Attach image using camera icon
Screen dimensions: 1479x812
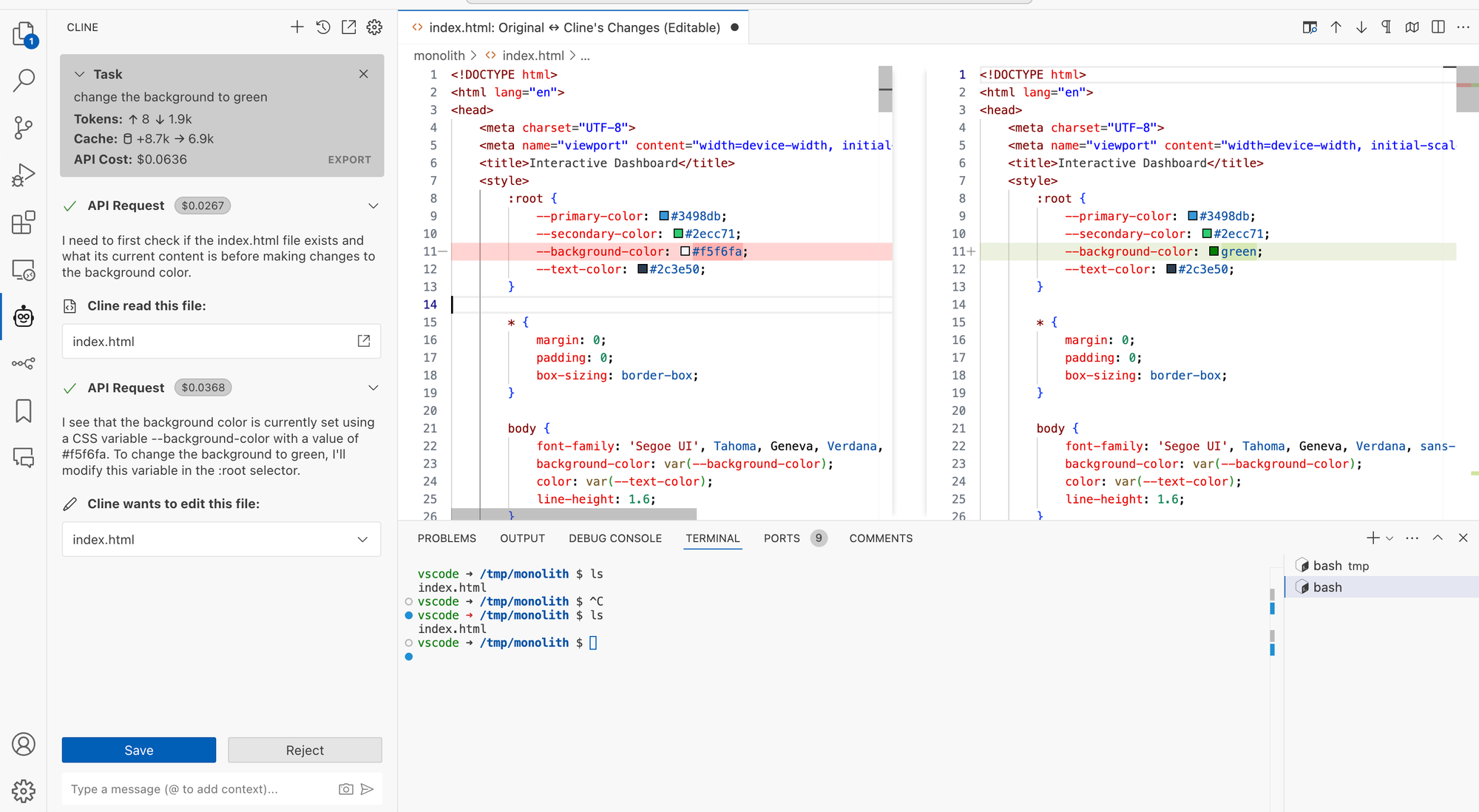345,789
